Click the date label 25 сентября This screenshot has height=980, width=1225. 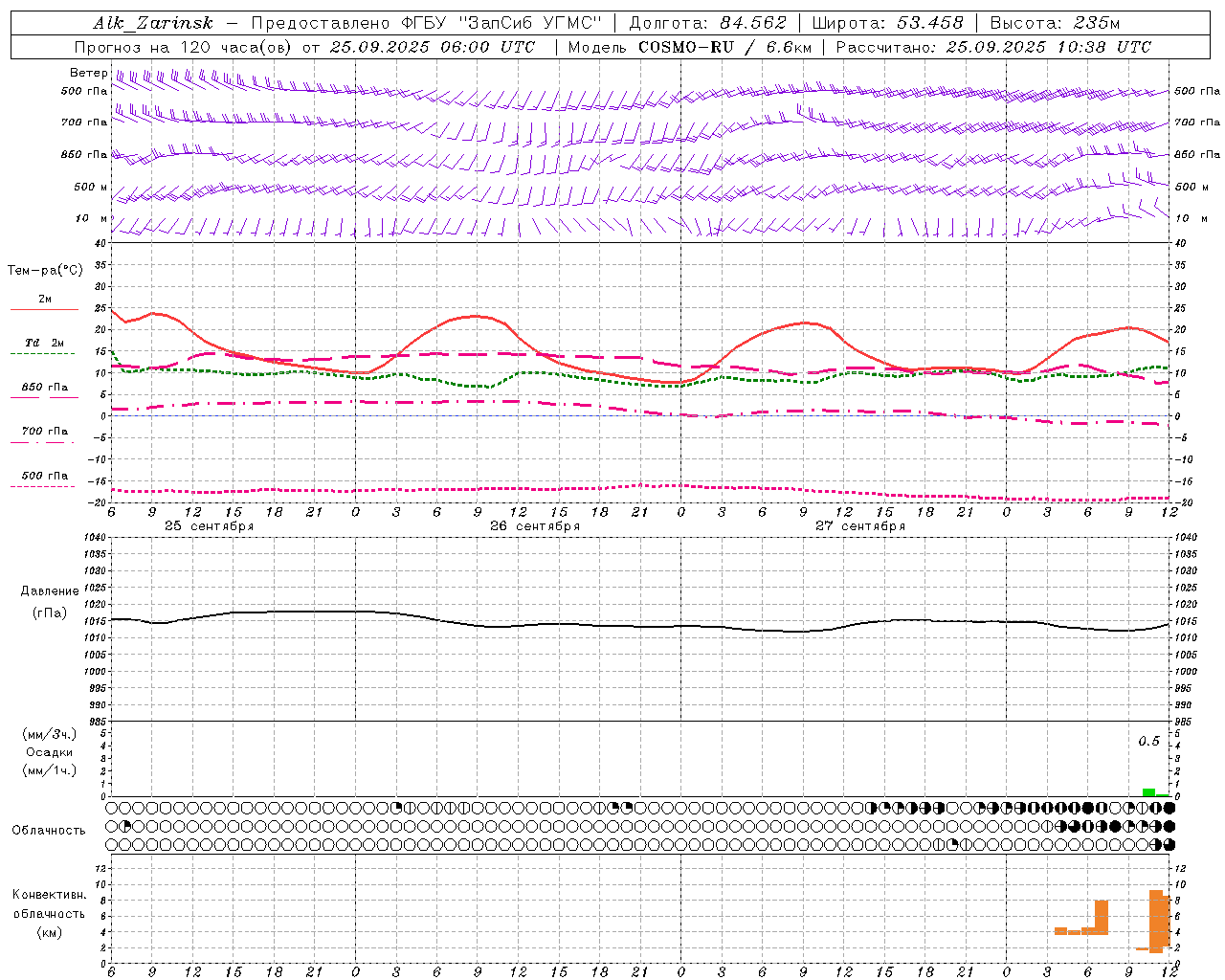coord(210,526)
